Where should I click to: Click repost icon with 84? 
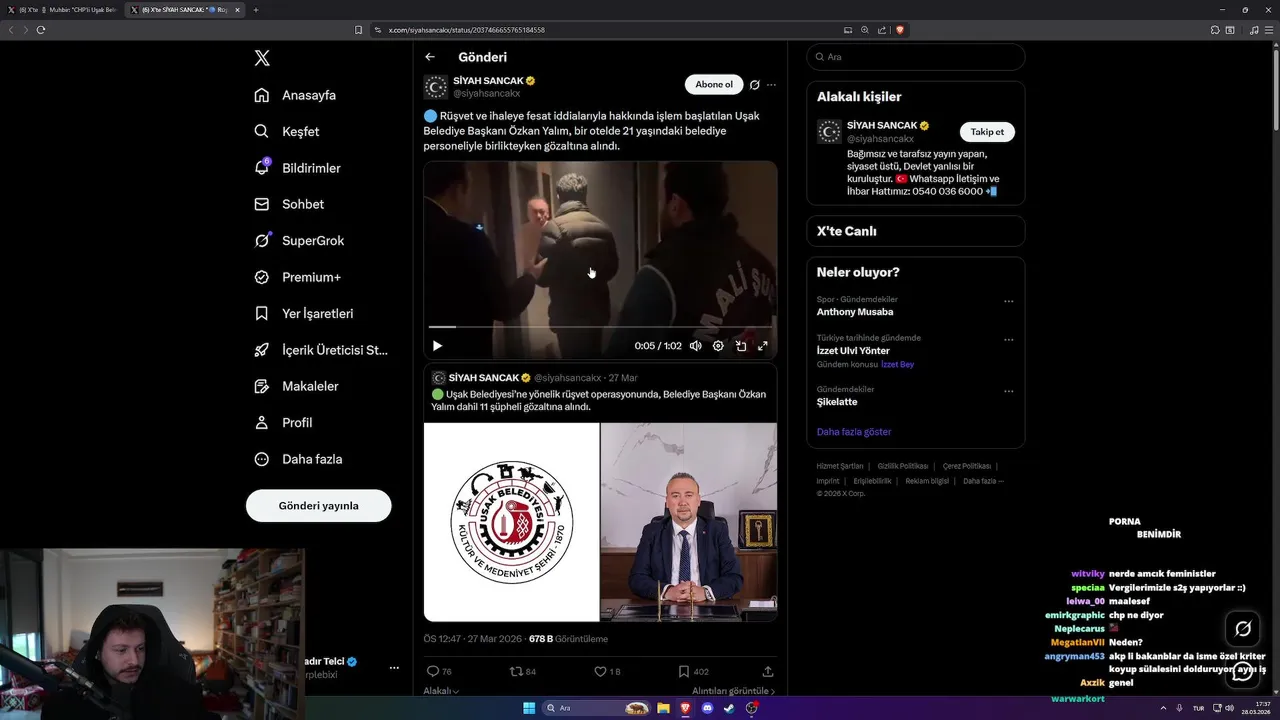(x=516, y=672)
